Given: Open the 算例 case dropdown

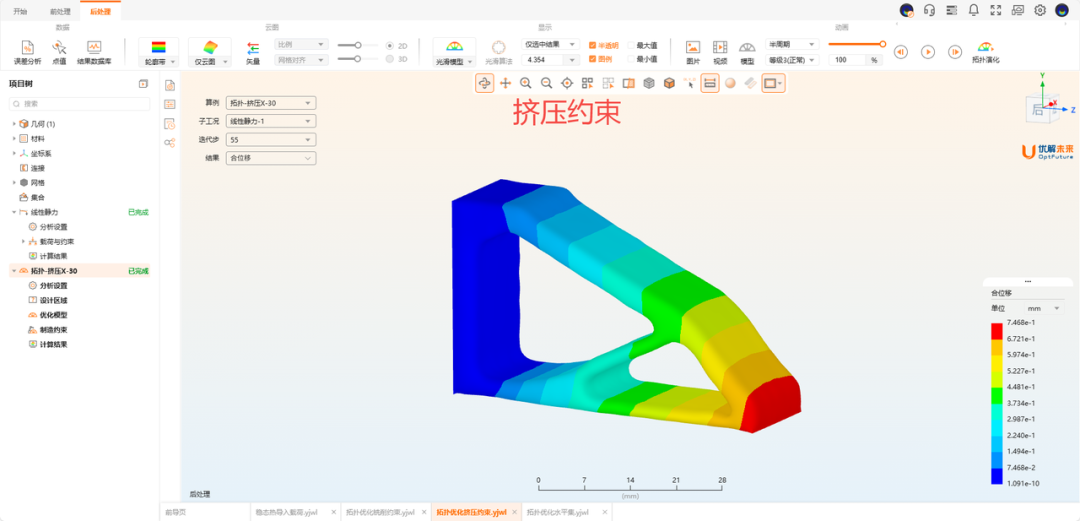Looking at the screenshot, I should 271,102.
